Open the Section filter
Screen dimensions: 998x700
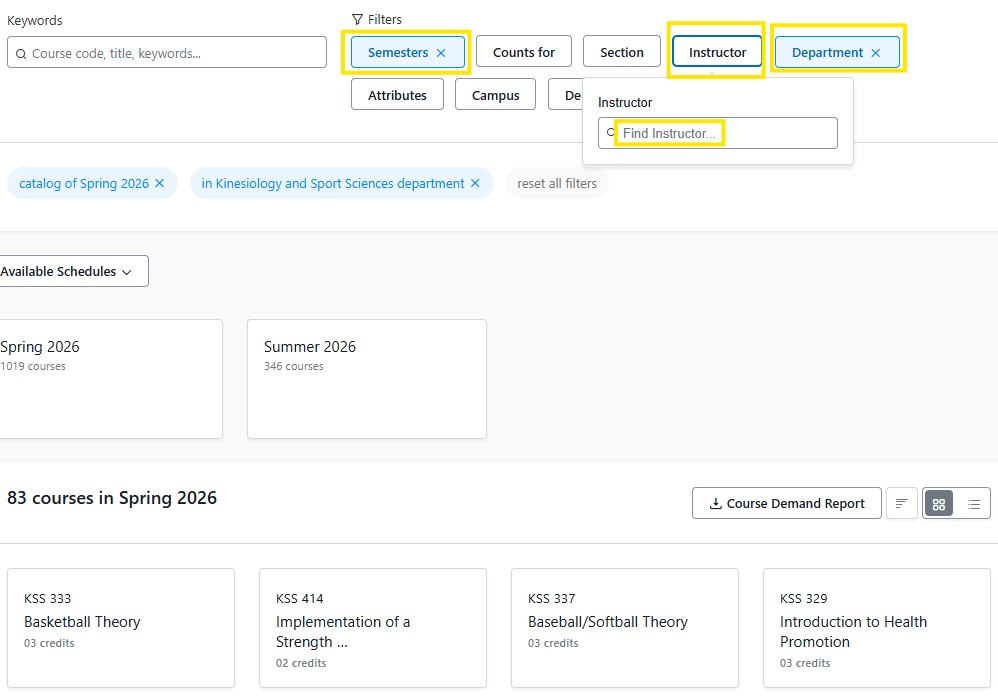click(x=622, y=52)
